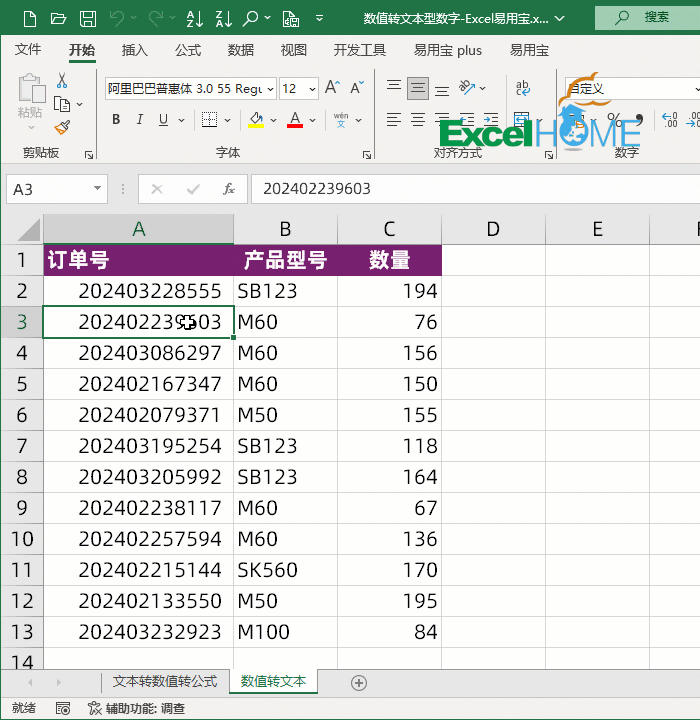Image resolution: width=700 pixels, height=720 pixels.
Task: Toggle Bold formatting
Action: tap(116, 120)
